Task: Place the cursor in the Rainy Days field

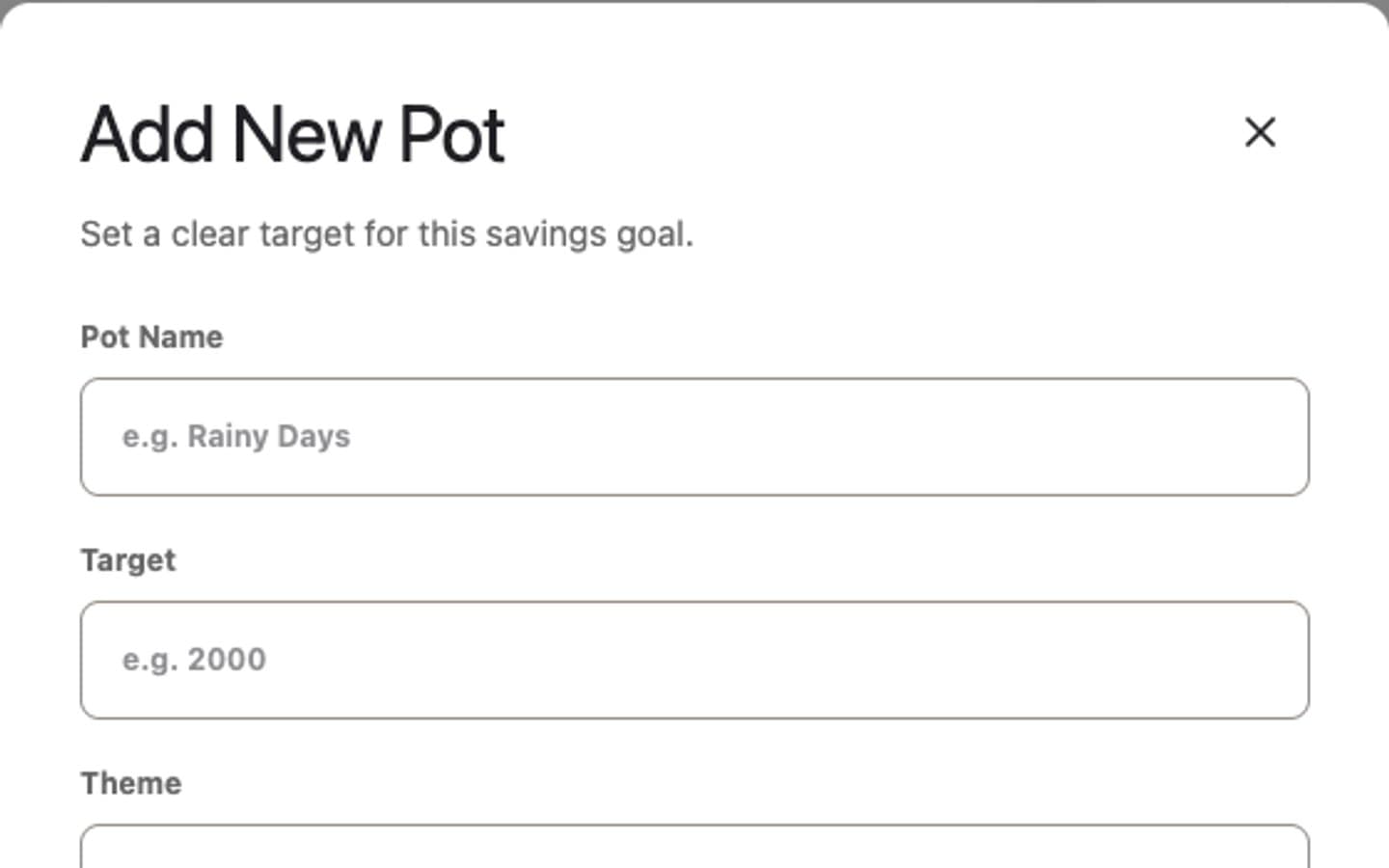Action: tap(694, 437)
